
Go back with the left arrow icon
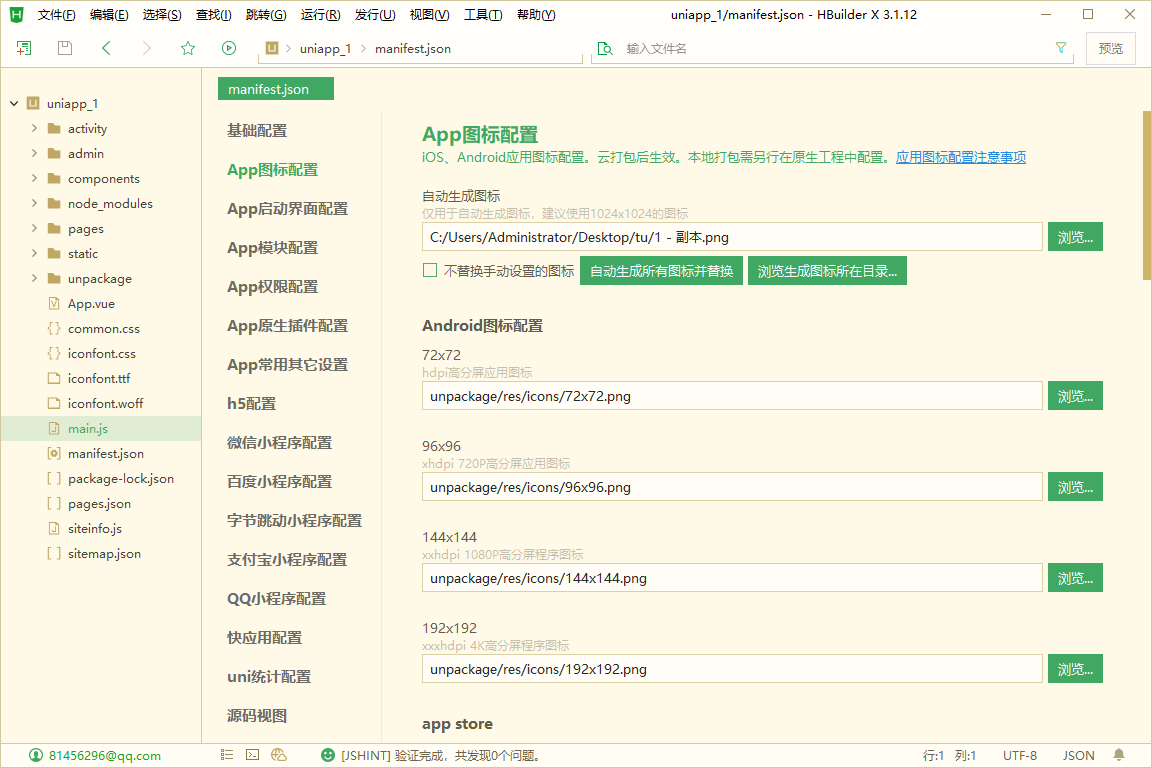(x=106, y=48)
